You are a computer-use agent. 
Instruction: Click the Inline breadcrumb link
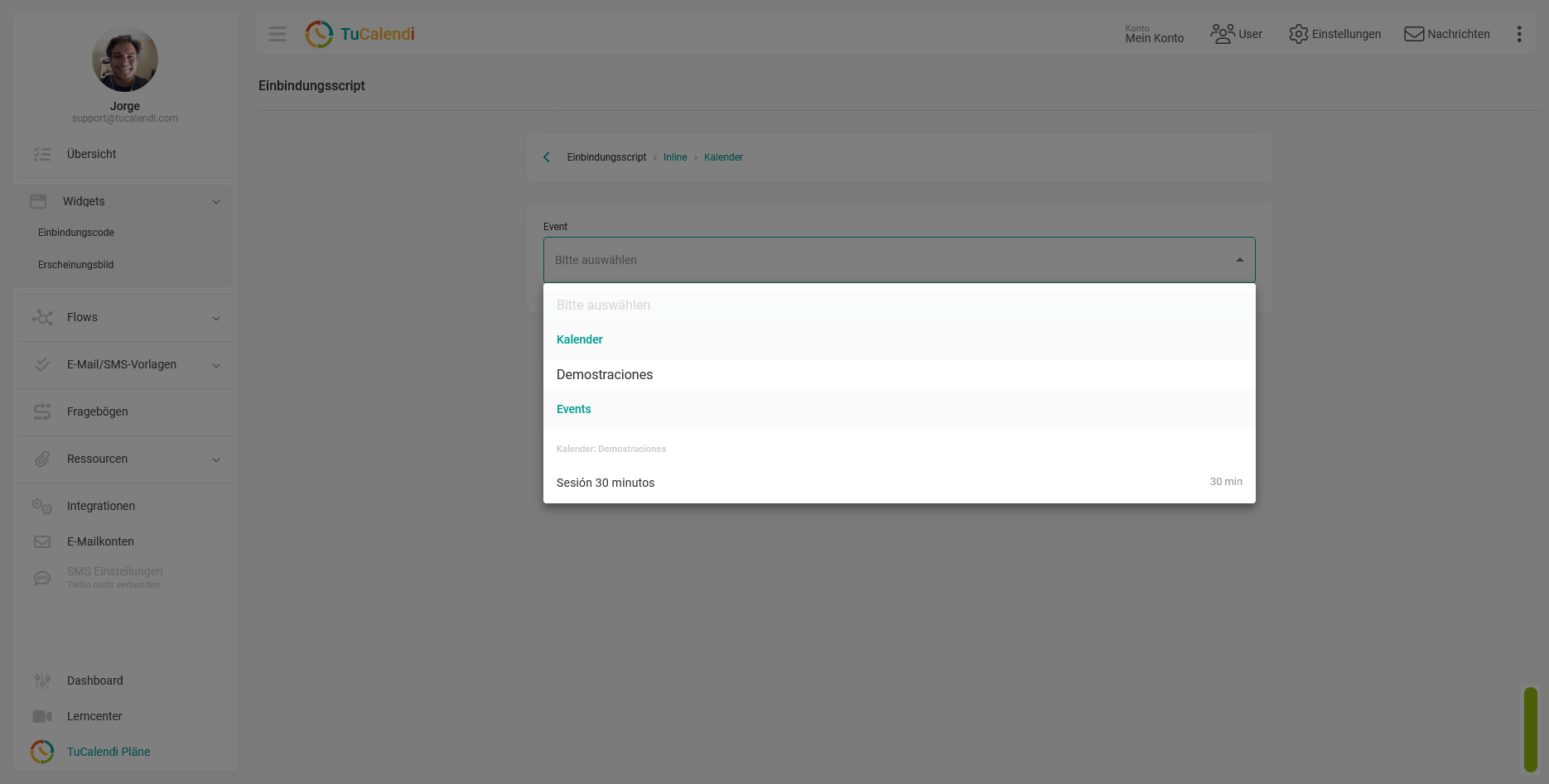tap(675, 157)
